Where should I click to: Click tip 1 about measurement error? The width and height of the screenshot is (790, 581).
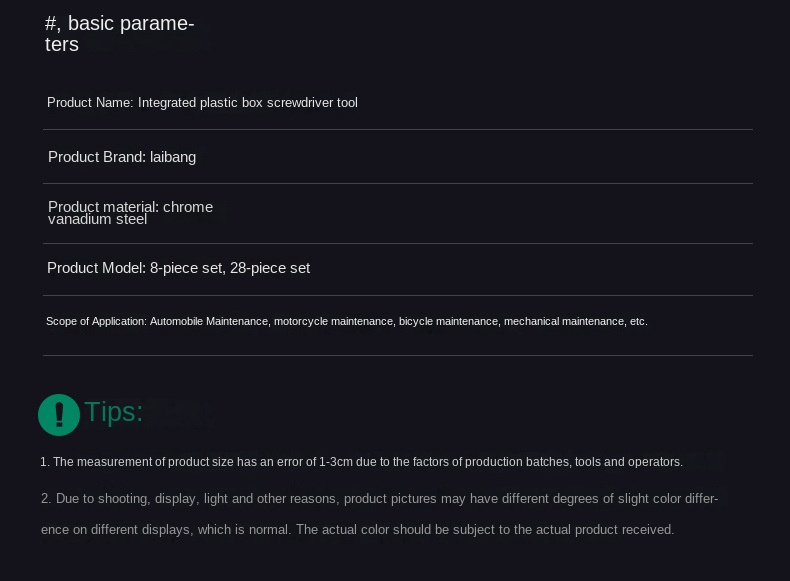tap(361, 462)
